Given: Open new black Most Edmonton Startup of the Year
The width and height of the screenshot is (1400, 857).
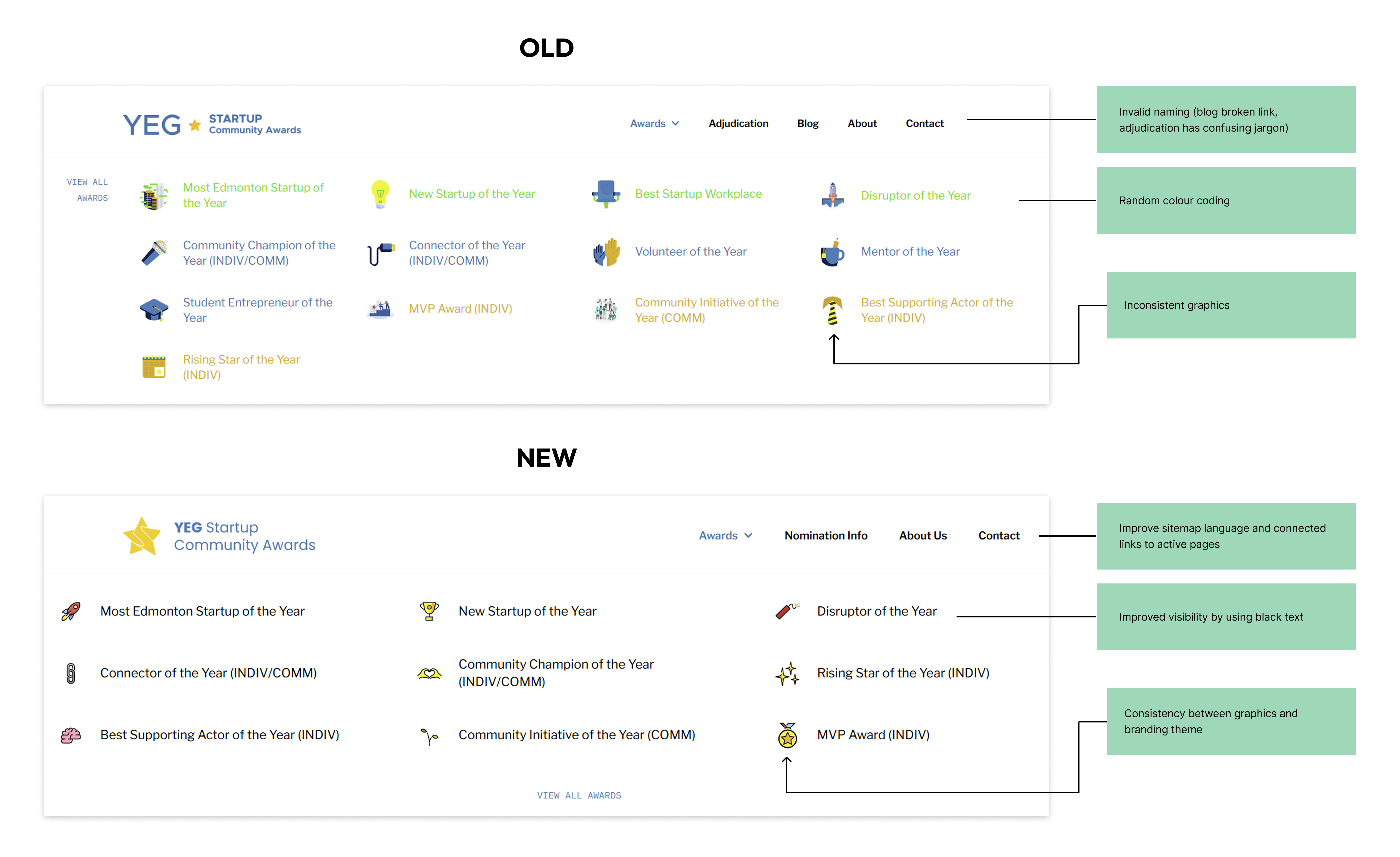Looking at the screenshot, I should pos(202,612).
